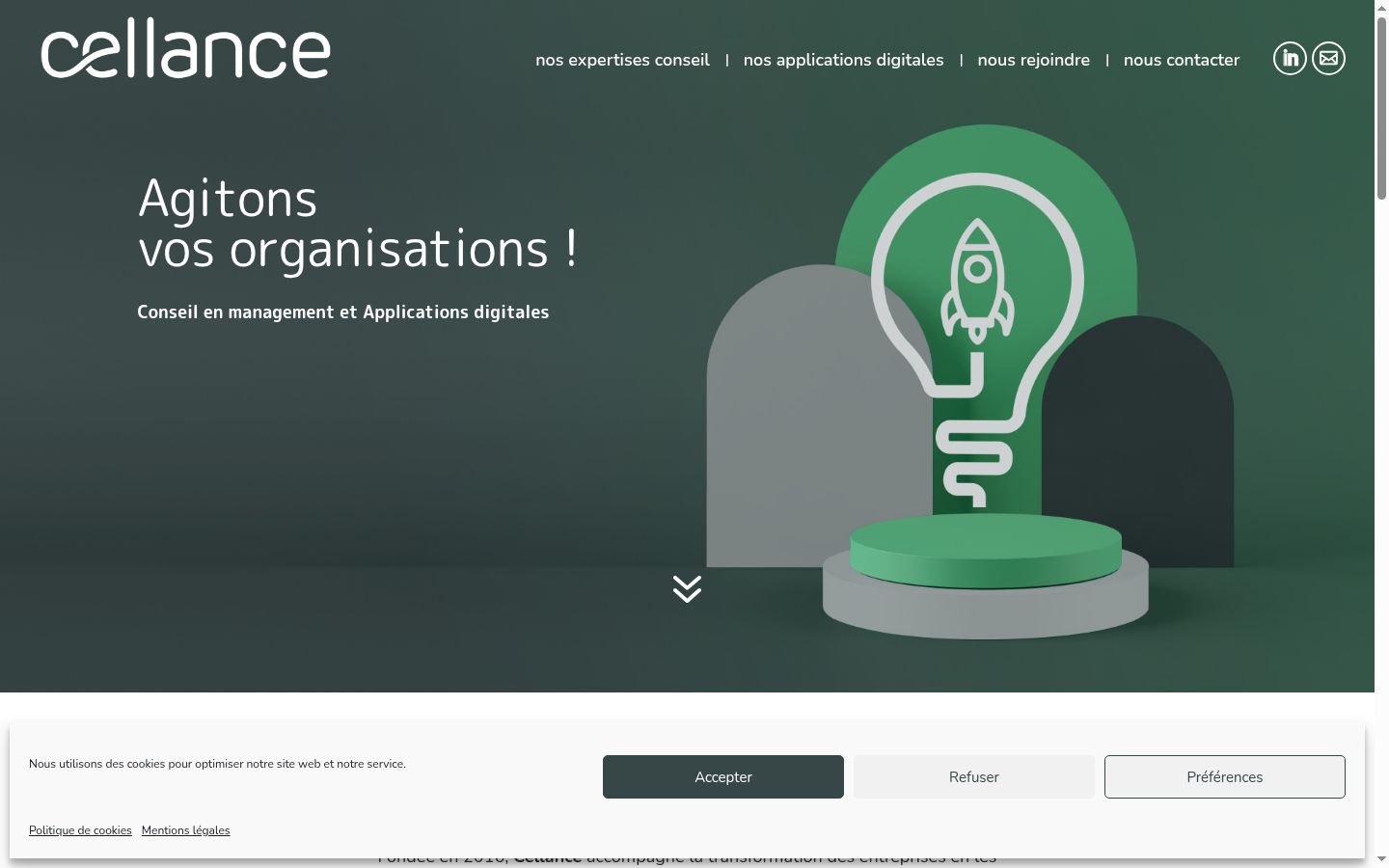Click the cookie notice message text

[x=217, y=764]
